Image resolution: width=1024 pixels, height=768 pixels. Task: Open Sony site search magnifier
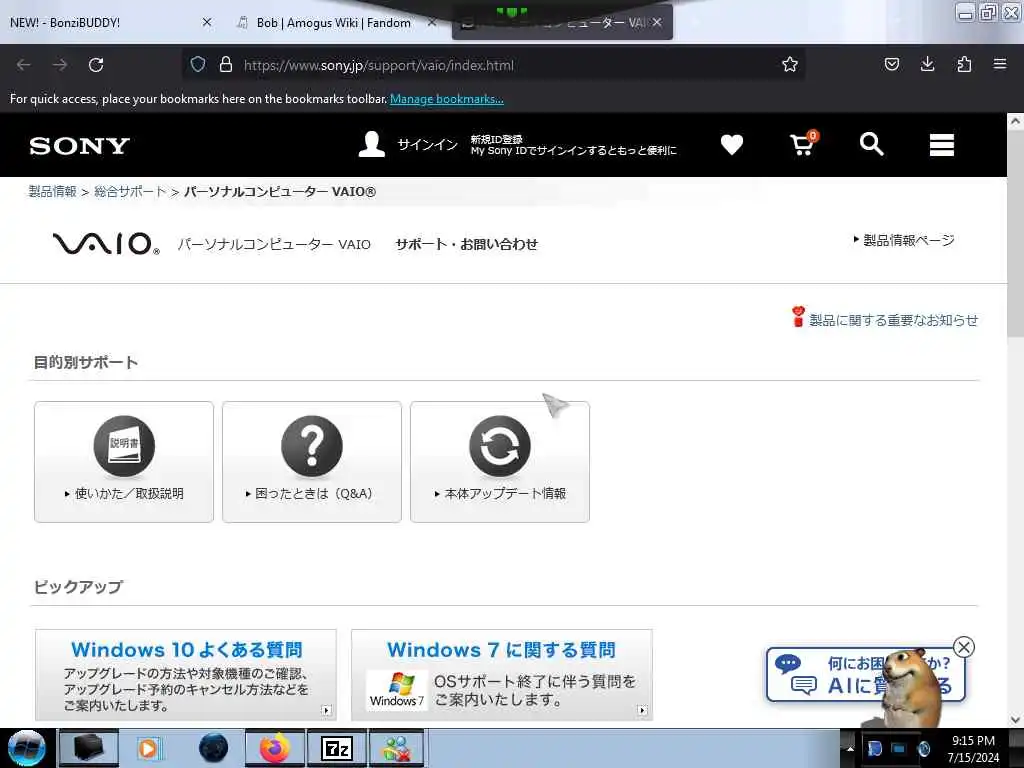[871, 144]
